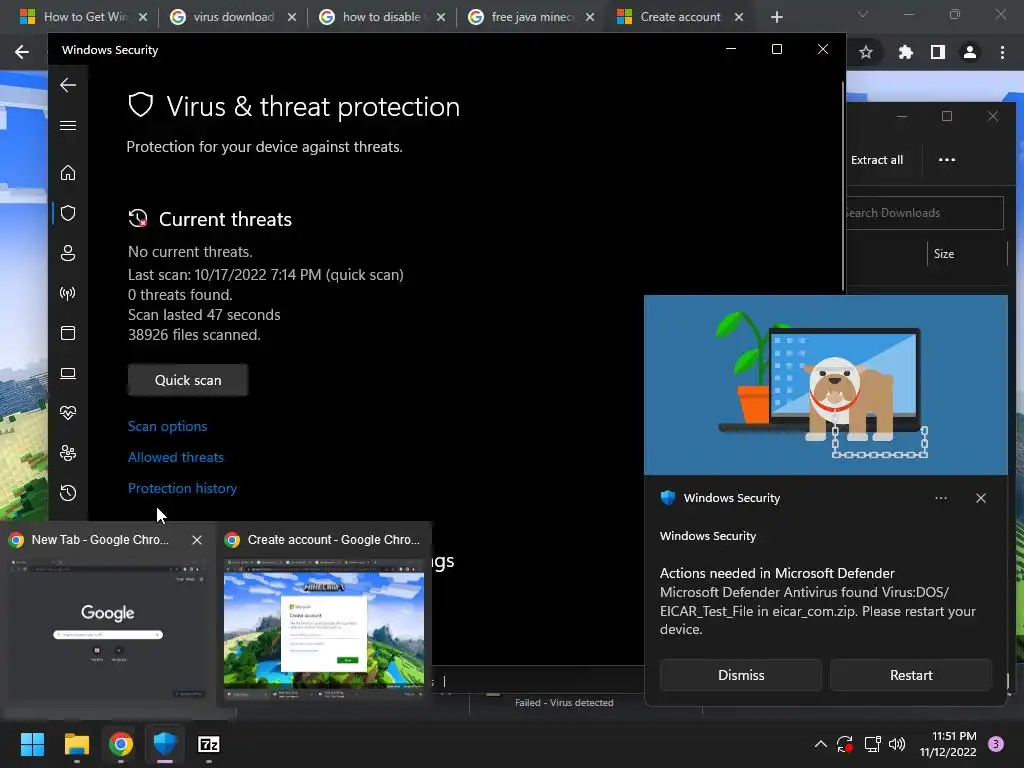This screenshot has height=768, width=1024.
Task: Open notification options three-dot menu
Action: pos(940,498)
